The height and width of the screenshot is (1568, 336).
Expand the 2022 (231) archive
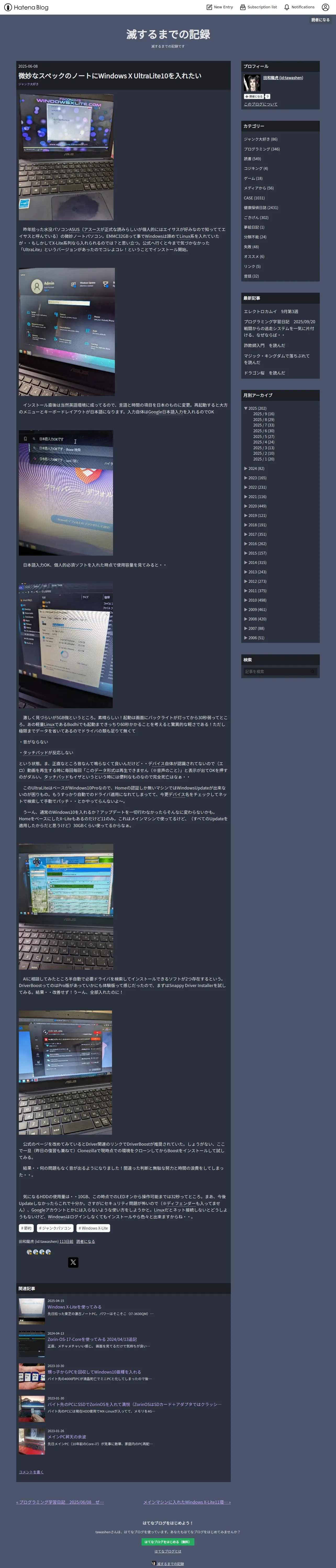click(x=246, y=488)
